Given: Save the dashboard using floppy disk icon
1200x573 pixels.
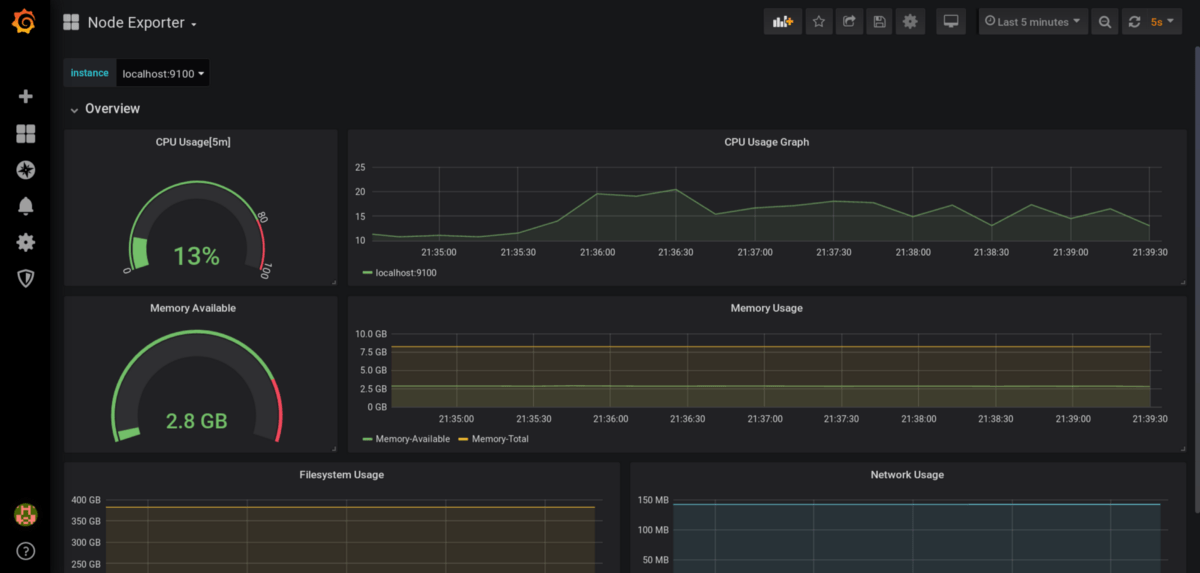Looking at the screenshot, I should coord(879,21).
